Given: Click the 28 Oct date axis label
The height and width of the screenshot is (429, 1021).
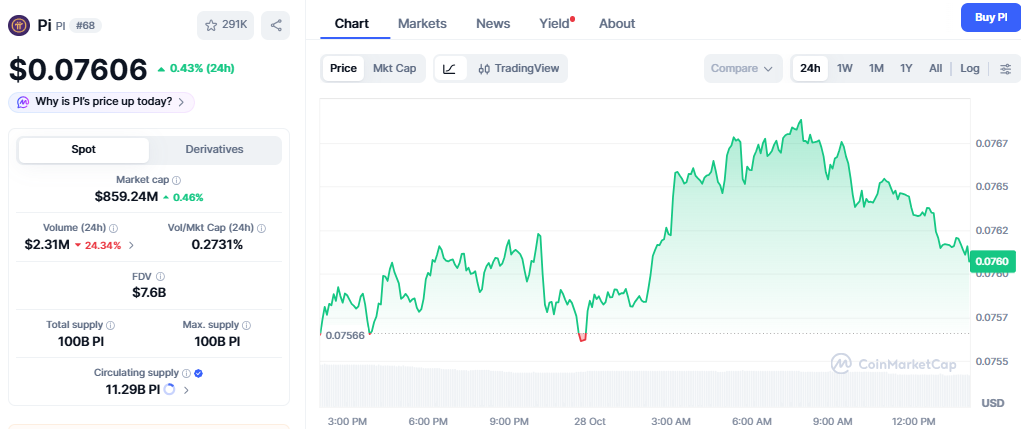Looking at the screenshot, I should [590, 421].
